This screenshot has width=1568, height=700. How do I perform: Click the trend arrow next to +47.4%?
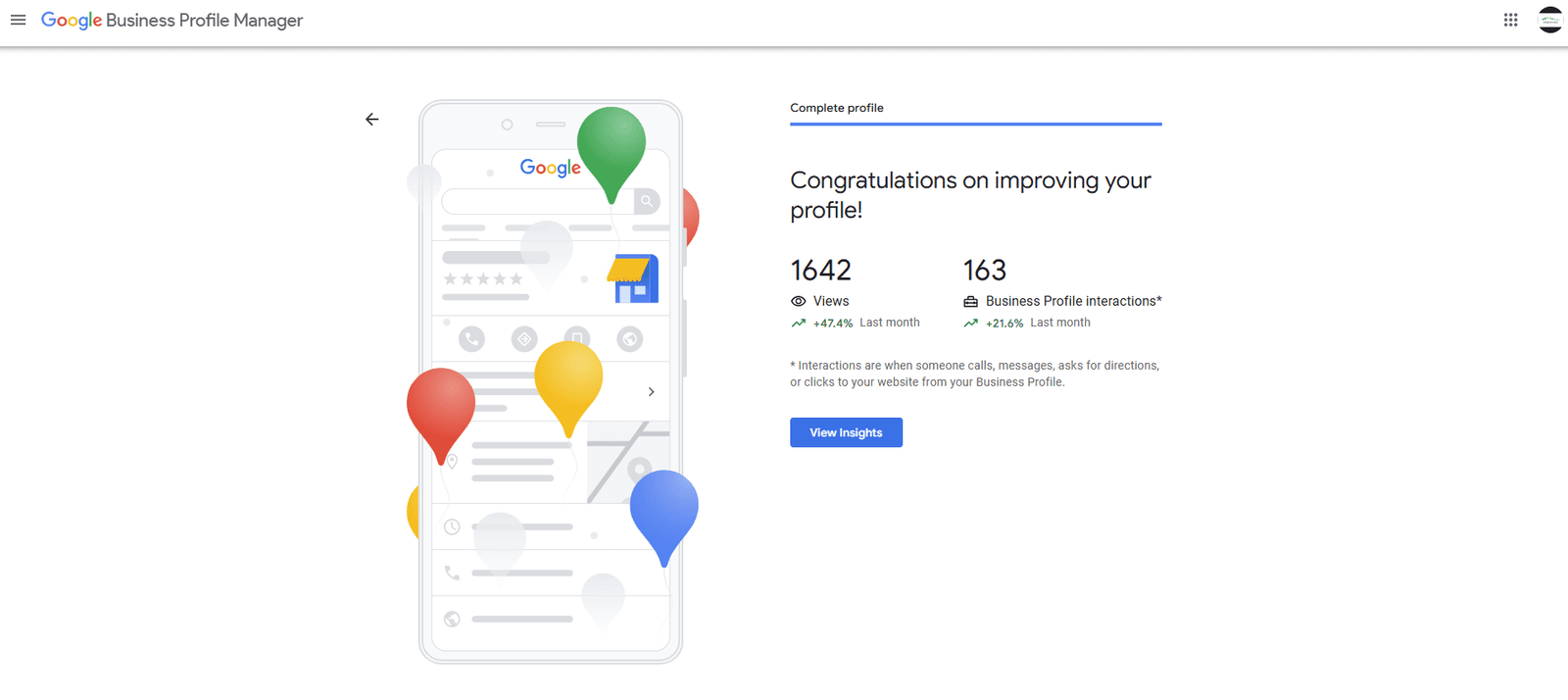click(799, 324)
